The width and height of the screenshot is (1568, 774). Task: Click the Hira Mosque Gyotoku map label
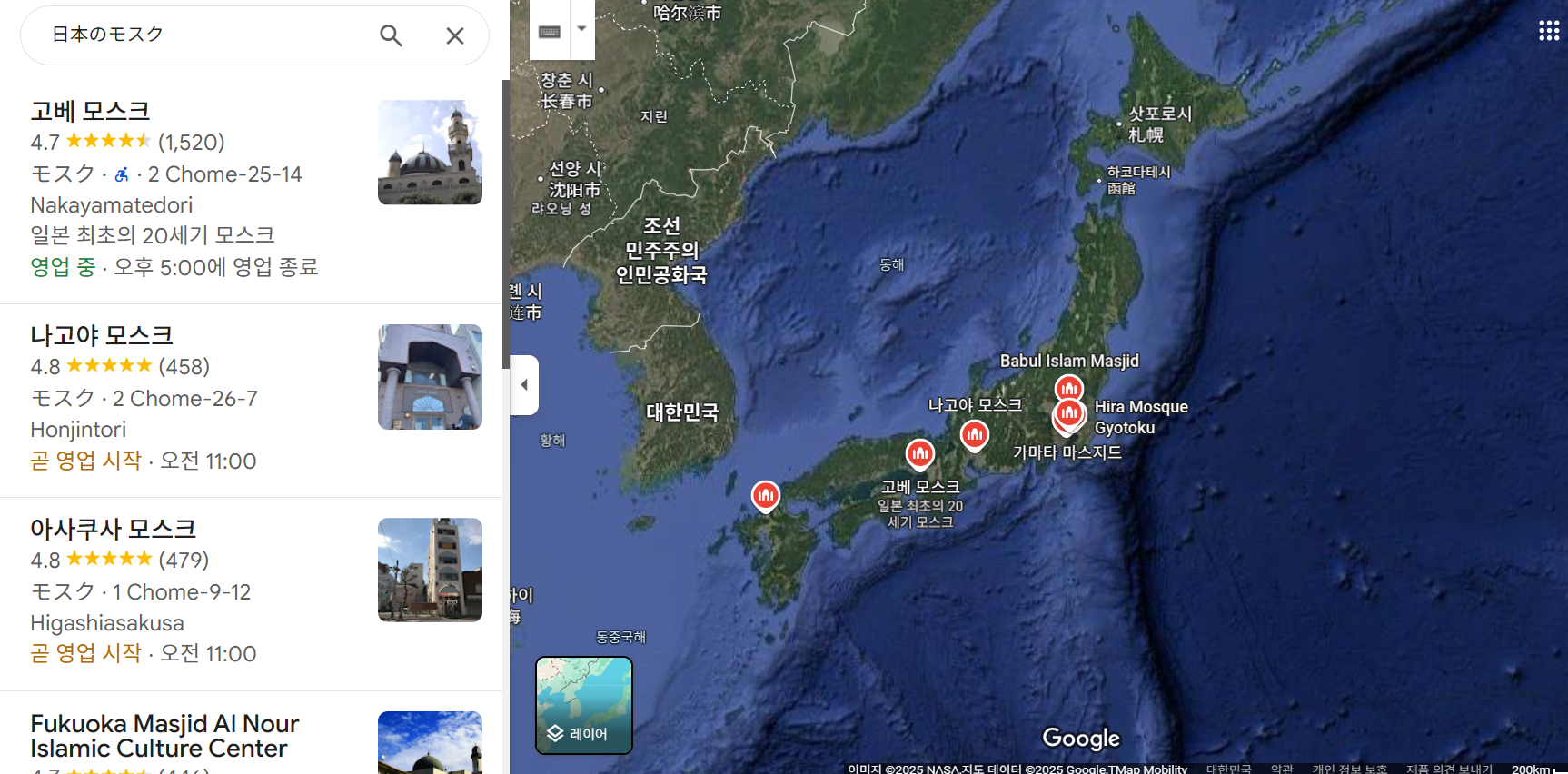pyautogui.click(x=1141, y=417)
